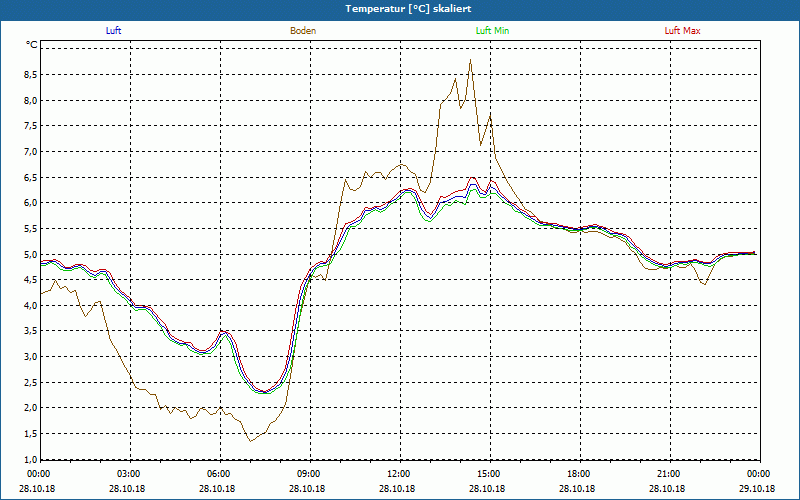
Task: Click the 21:00 time label
Action: [x=669, y=474]
